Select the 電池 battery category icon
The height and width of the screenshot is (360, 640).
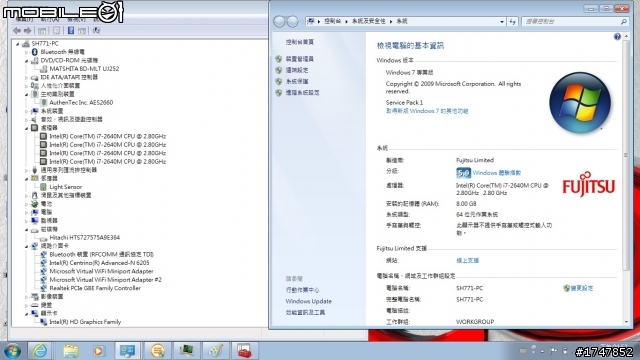35,204
